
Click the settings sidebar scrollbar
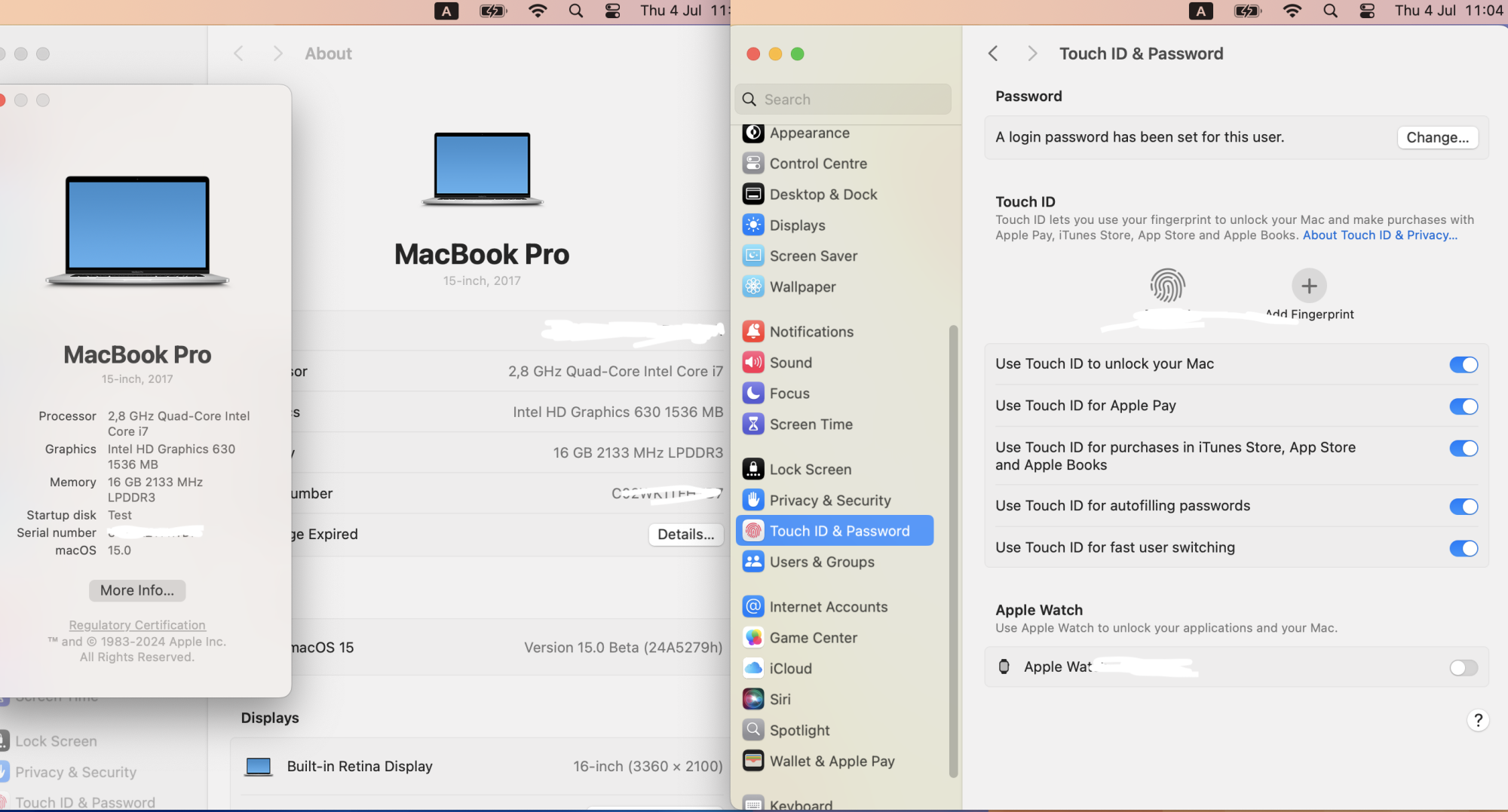953,550
